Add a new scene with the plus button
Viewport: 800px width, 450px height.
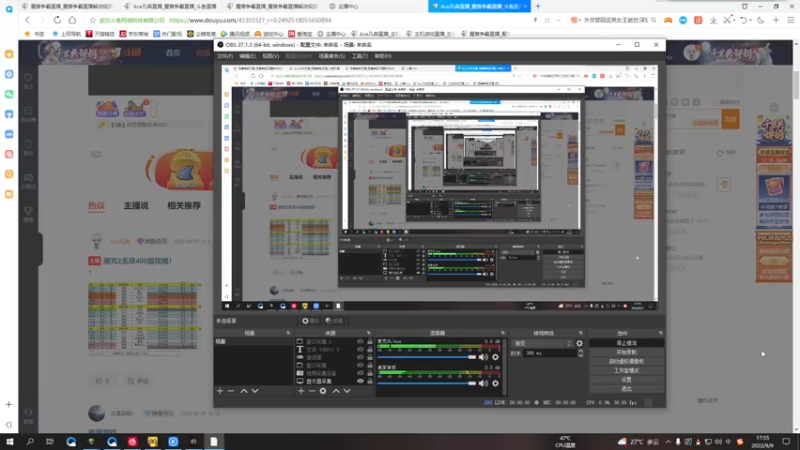coord(220,391)
